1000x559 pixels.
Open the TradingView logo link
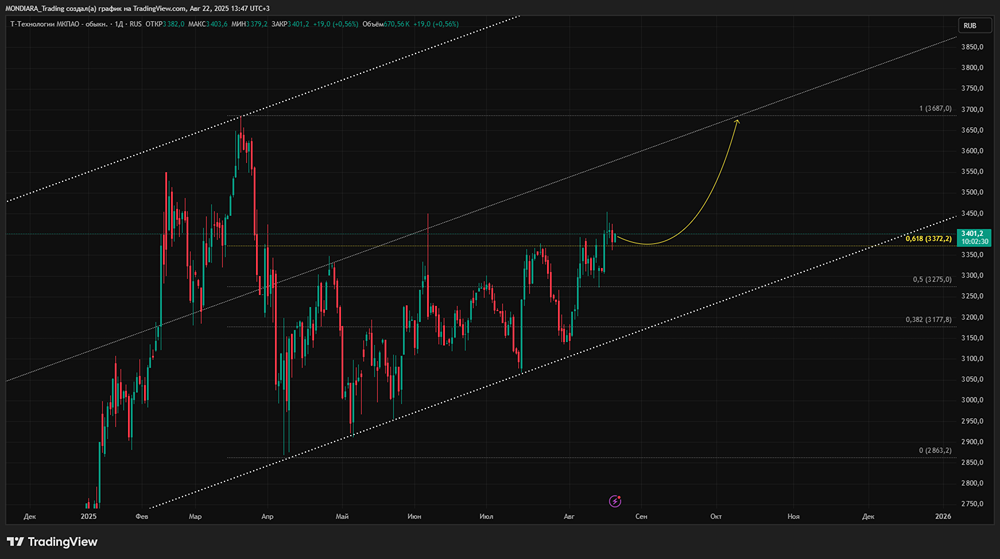click(x=52, y=542)
